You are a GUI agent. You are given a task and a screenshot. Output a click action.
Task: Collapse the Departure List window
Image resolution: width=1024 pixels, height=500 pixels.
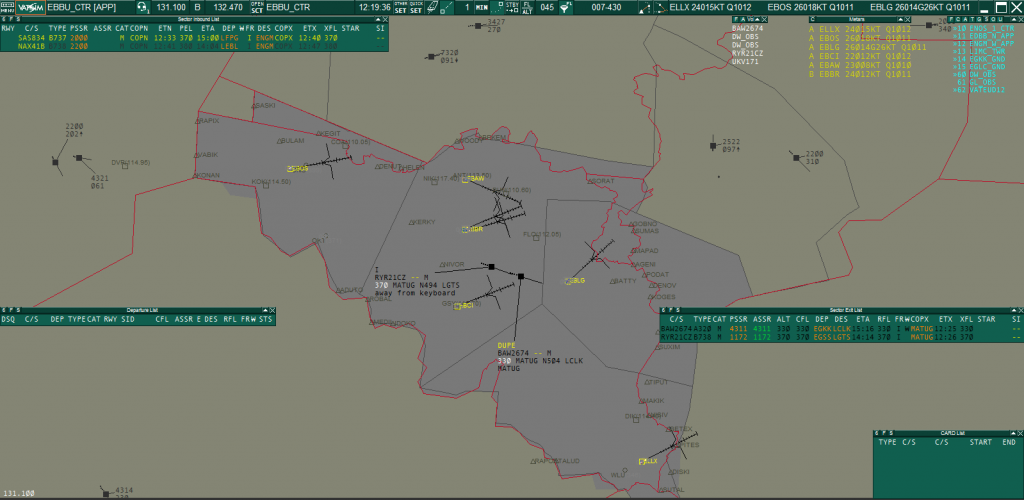(263, 310)
